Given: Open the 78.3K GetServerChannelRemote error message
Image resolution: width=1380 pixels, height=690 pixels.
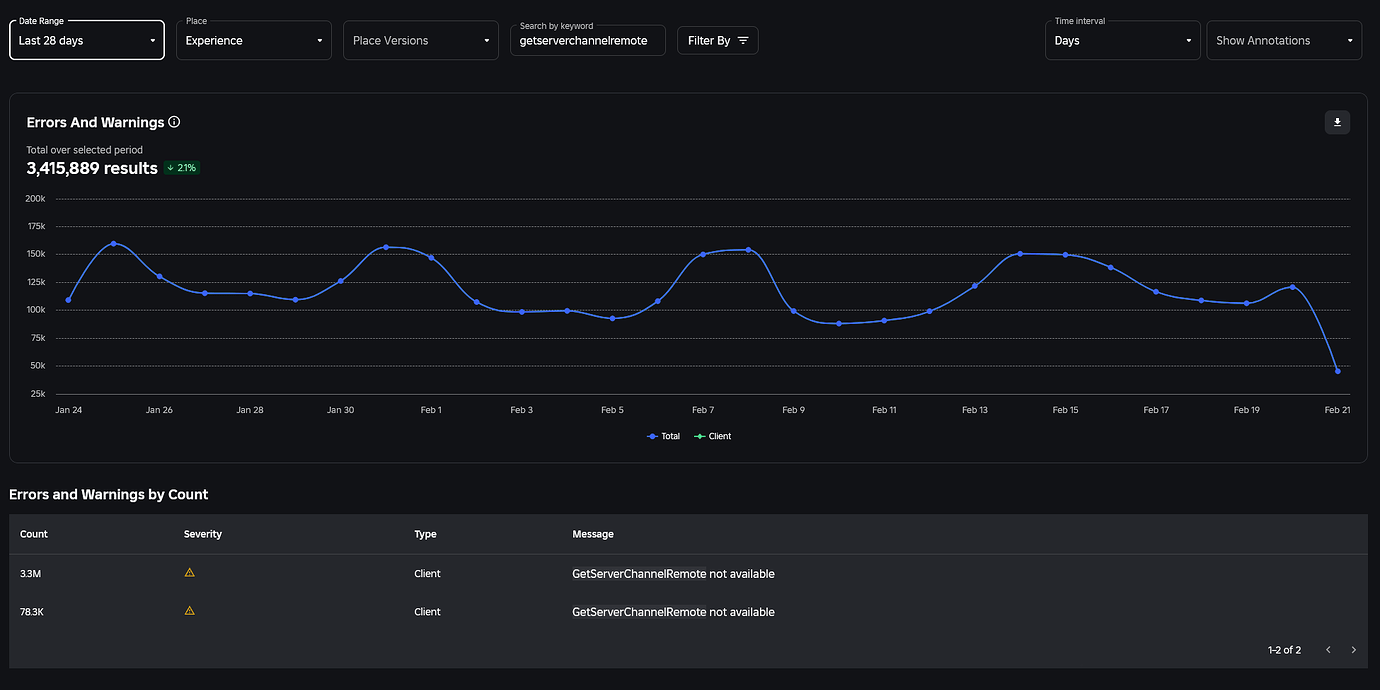Looking at the screenshot, I should tap(673, 612).
